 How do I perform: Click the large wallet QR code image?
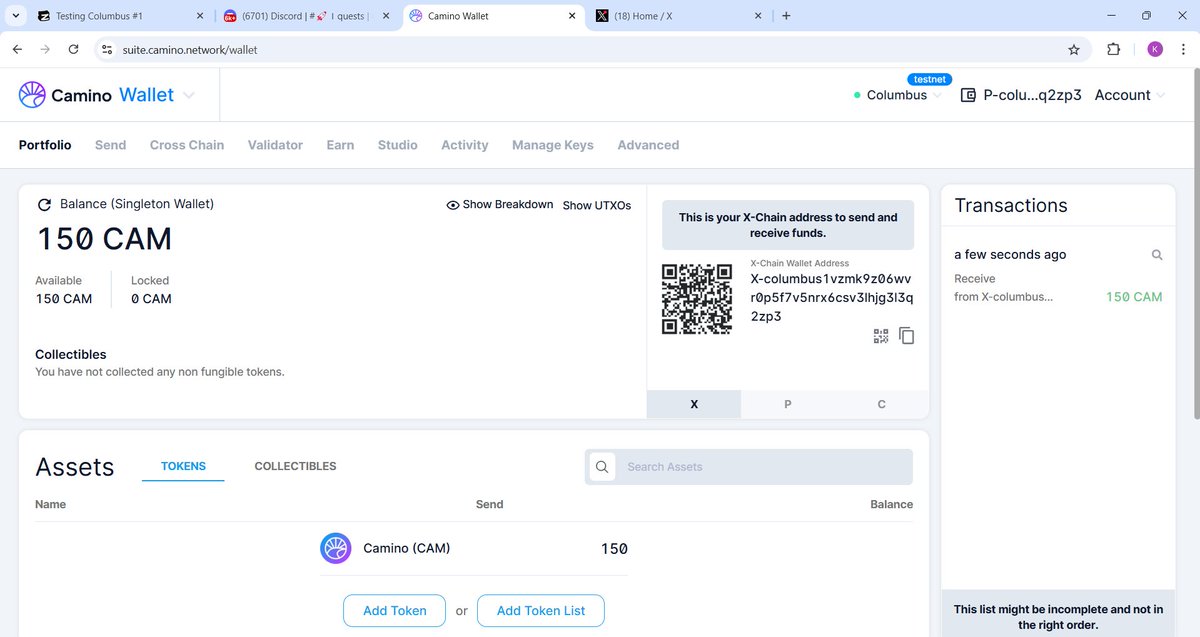(697, 298)
